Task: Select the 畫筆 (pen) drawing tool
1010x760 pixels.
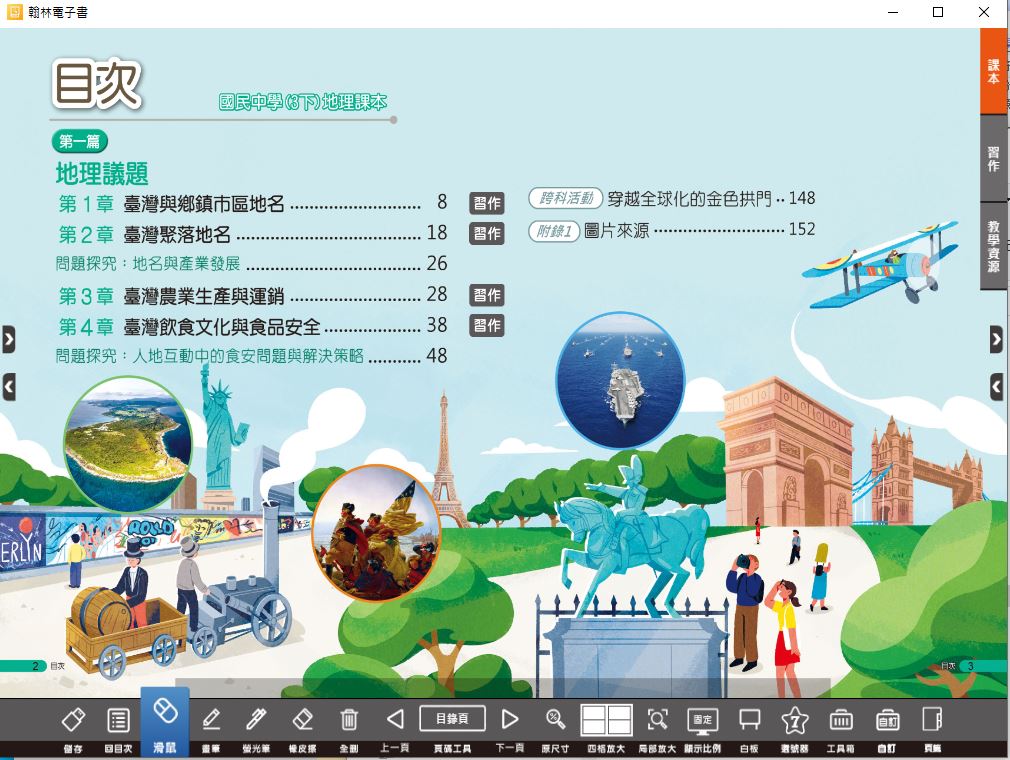Action: 211,720
